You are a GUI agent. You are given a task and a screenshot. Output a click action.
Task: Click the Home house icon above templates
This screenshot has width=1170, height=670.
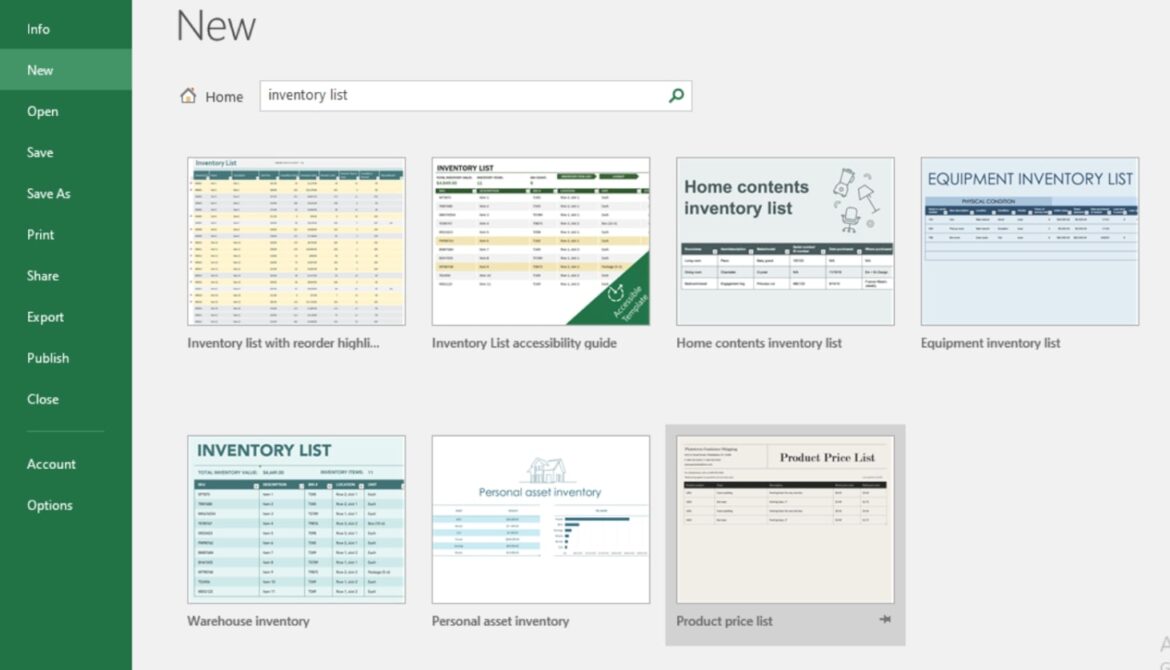point(188,95)
